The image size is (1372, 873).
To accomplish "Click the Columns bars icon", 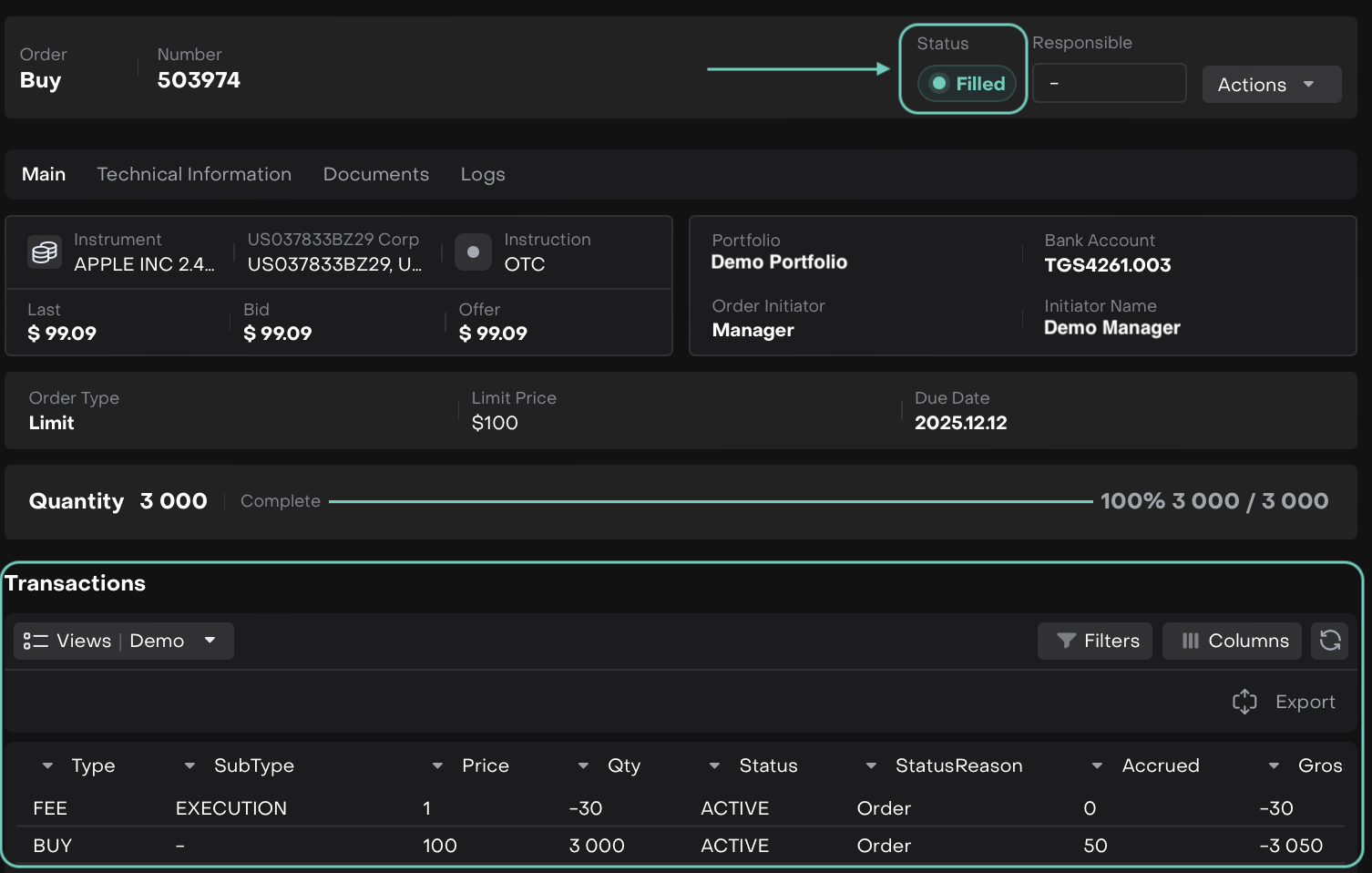I will [1190, 641].
